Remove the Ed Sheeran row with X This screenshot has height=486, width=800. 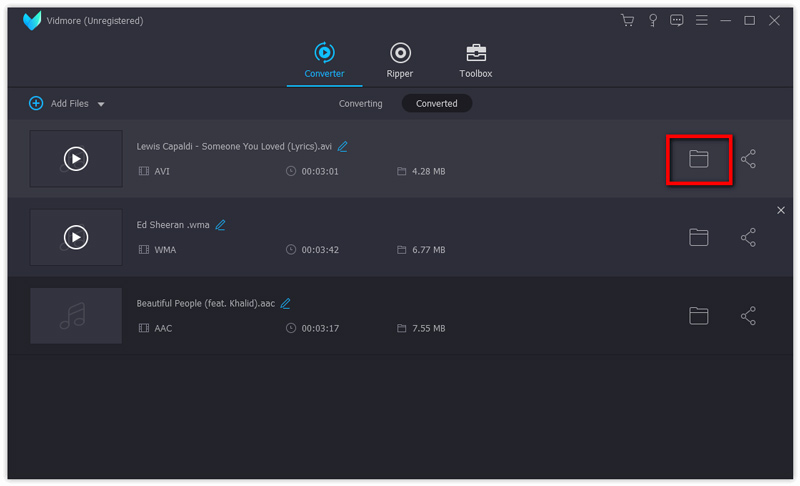pos(781,210)
